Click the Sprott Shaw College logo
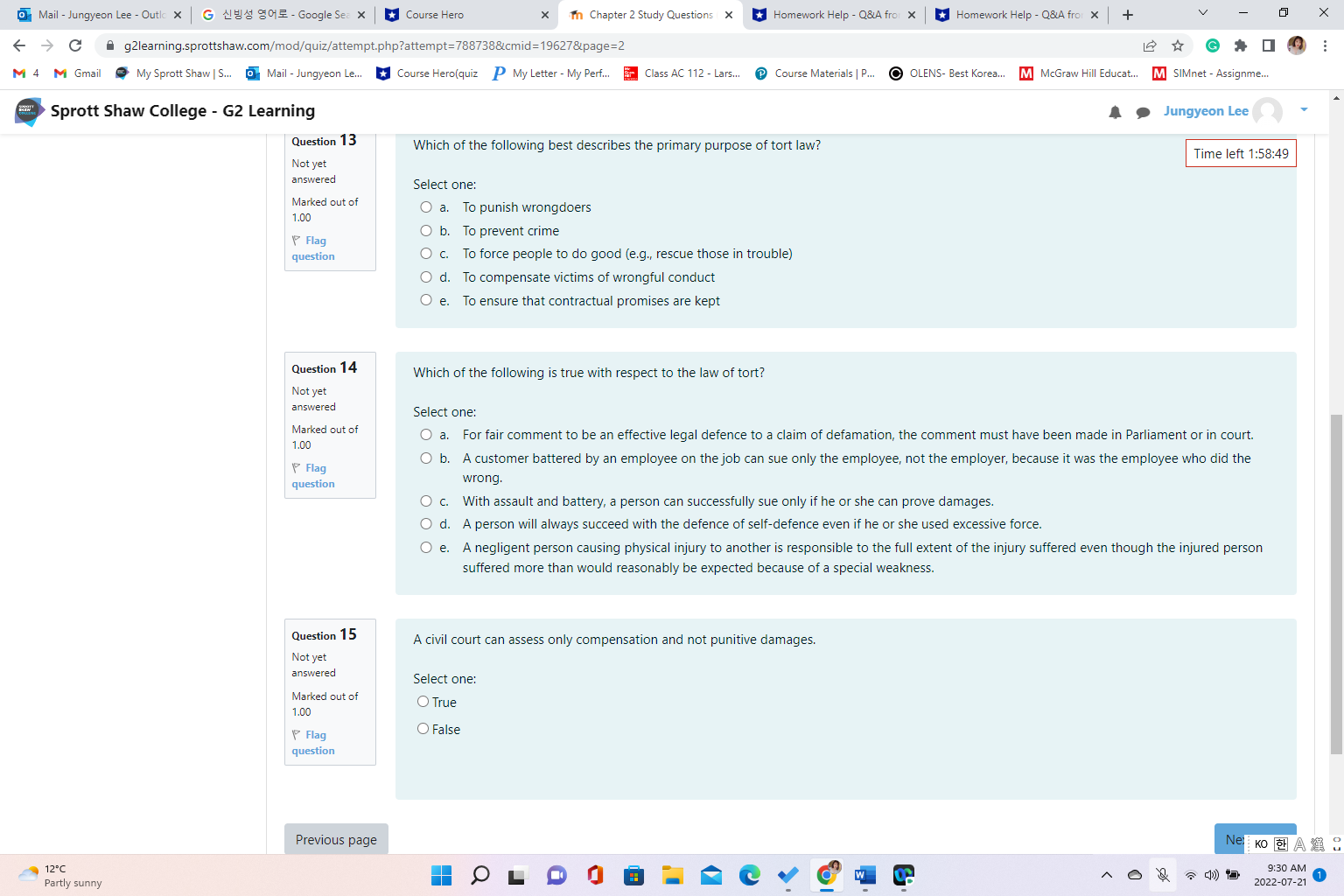This screenshot has height=896, width=1344. click(29, 111)
